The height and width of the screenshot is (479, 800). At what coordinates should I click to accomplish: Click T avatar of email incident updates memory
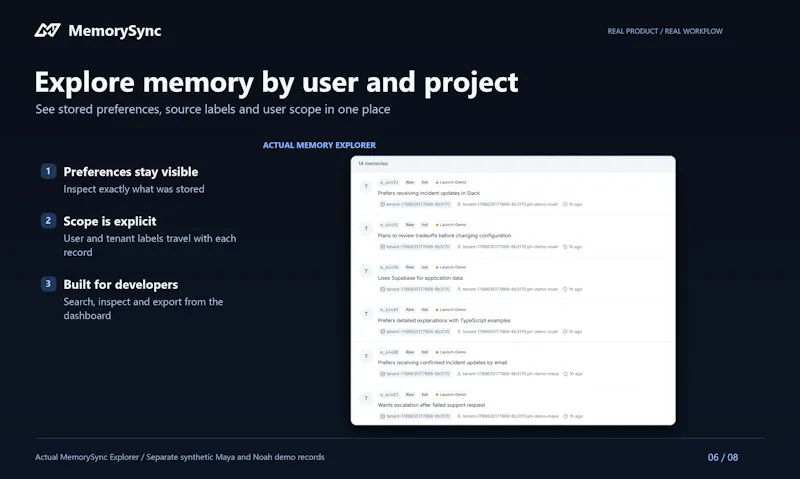pyautogui.click(x=366, y=356)
